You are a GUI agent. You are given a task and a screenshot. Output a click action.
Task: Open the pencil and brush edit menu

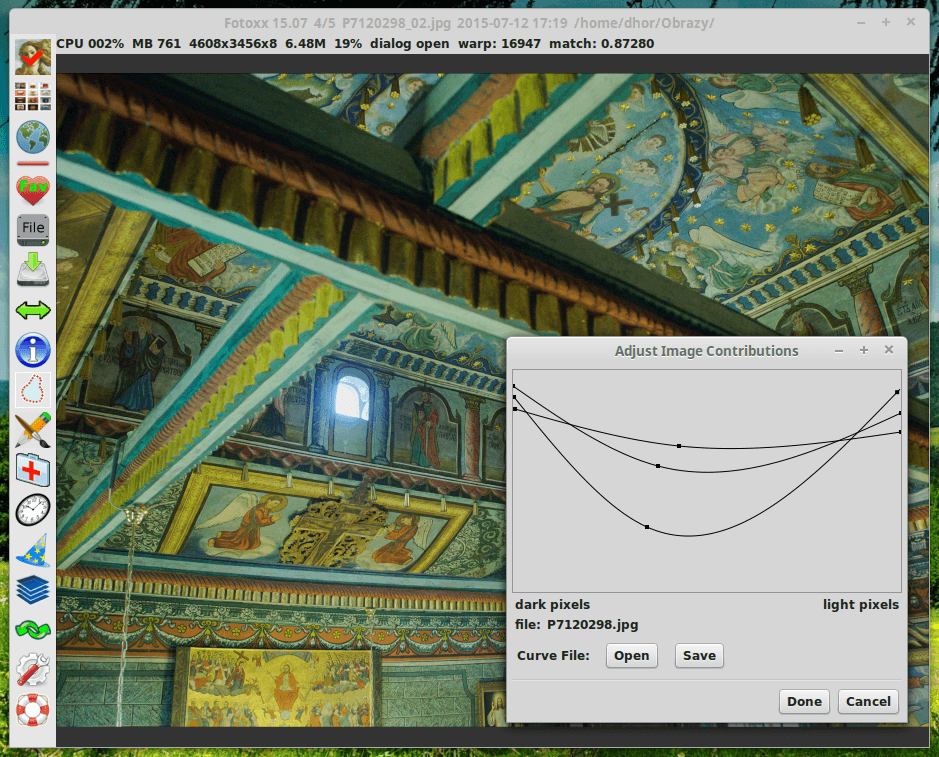(33, 429)
